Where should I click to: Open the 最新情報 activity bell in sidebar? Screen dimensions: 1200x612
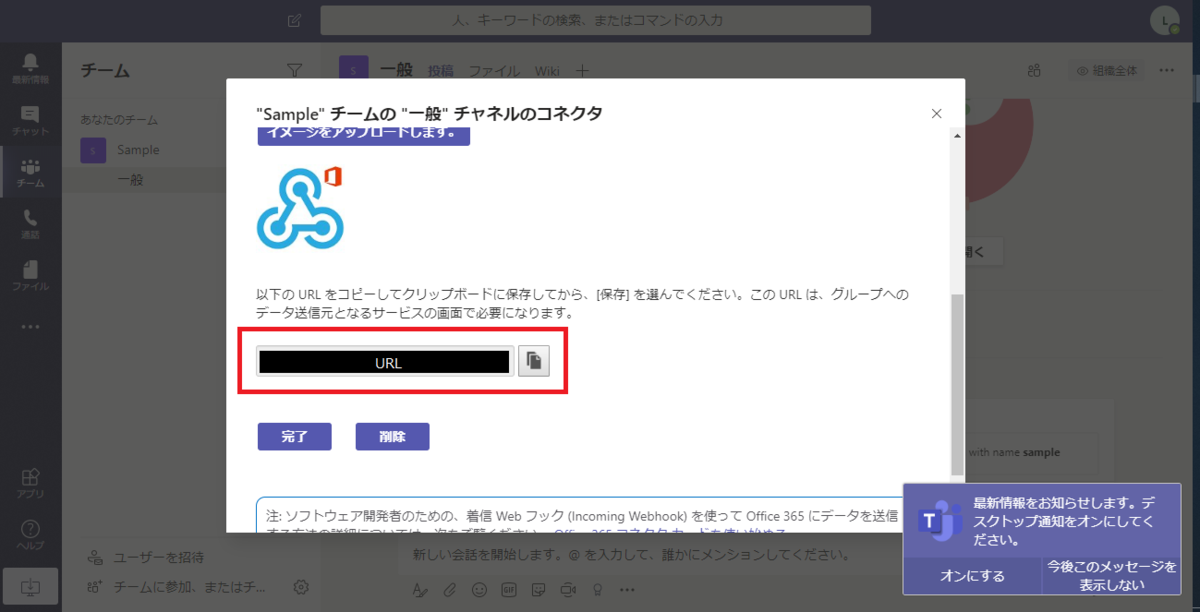pos(30,68)
